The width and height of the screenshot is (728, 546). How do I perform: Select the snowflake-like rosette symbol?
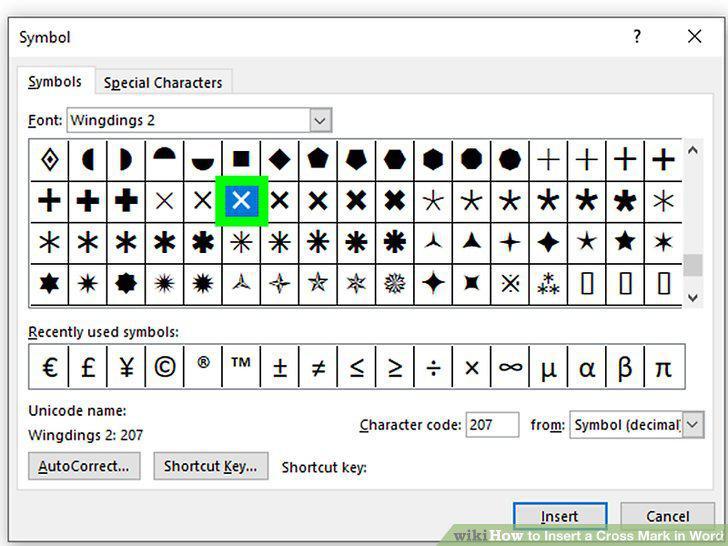(395, 283)
